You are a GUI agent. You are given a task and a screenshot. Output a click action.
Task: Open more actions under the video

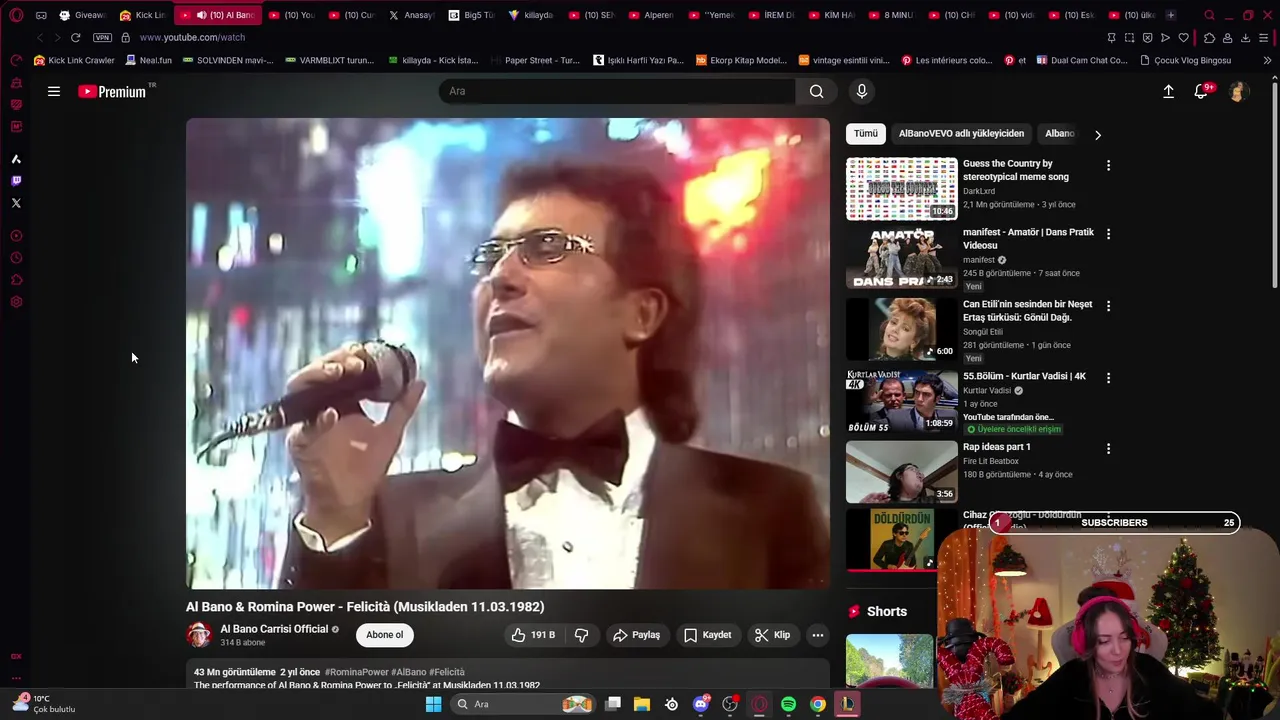pyautogui.click(x=817, y=635)
